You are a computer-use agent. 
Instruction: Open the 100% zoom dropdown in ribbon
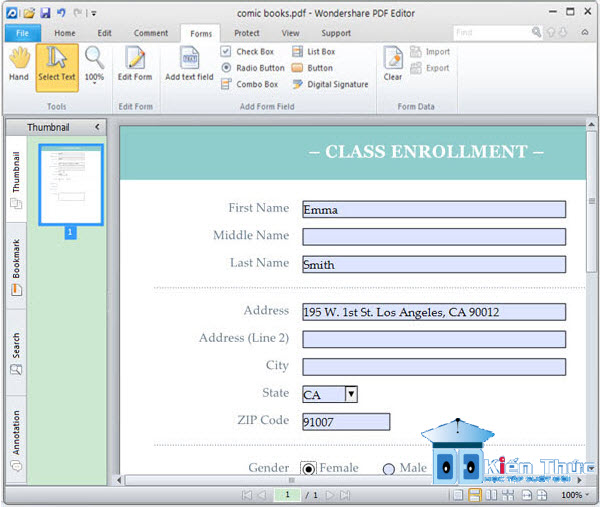tap(94, 64)
